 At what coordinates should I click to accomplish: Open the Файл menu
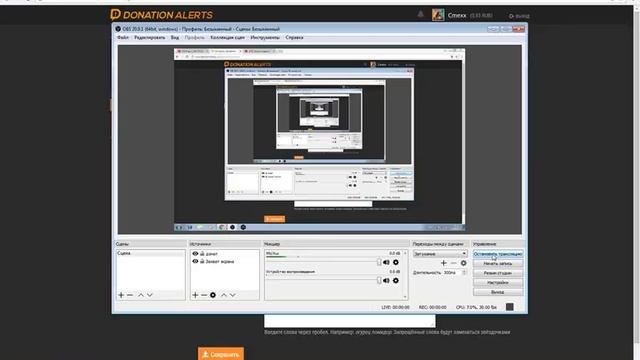(123, 38)
